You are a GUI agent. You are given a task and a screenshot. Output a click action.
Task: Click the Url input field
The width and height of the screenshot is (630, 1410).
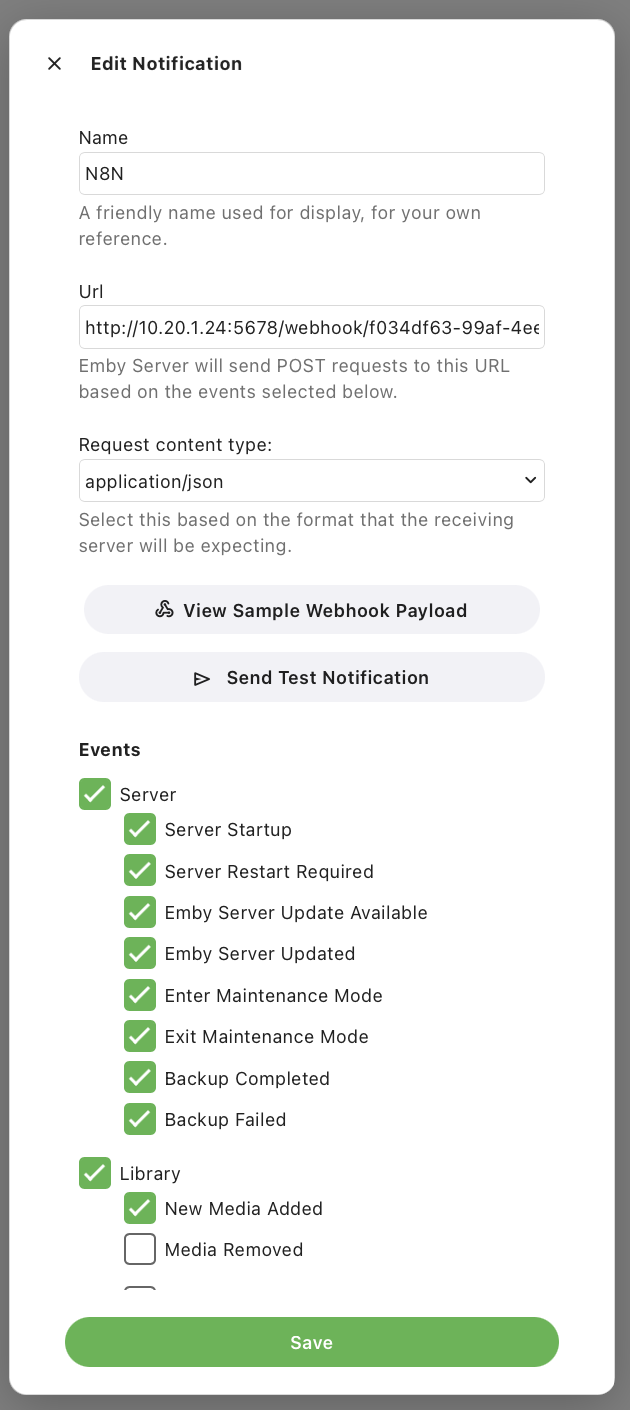pos(311,327)
